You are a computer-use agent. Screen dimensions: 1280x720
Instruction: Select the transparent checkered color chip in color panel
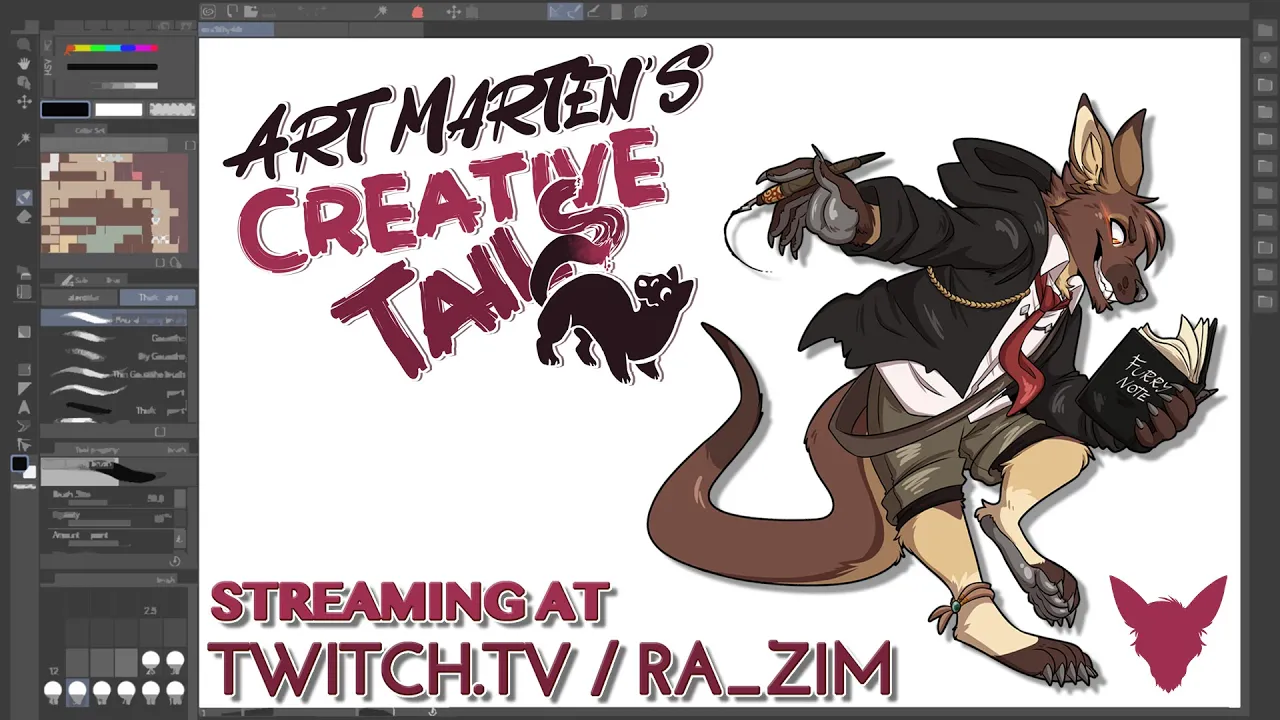pos(172,109)
